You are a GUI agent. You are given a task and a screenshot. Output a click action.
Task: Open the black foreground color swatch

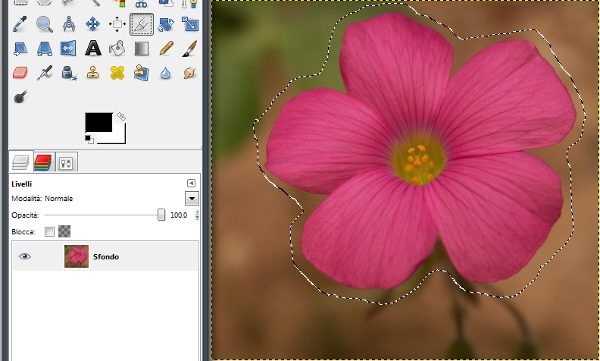99,122
